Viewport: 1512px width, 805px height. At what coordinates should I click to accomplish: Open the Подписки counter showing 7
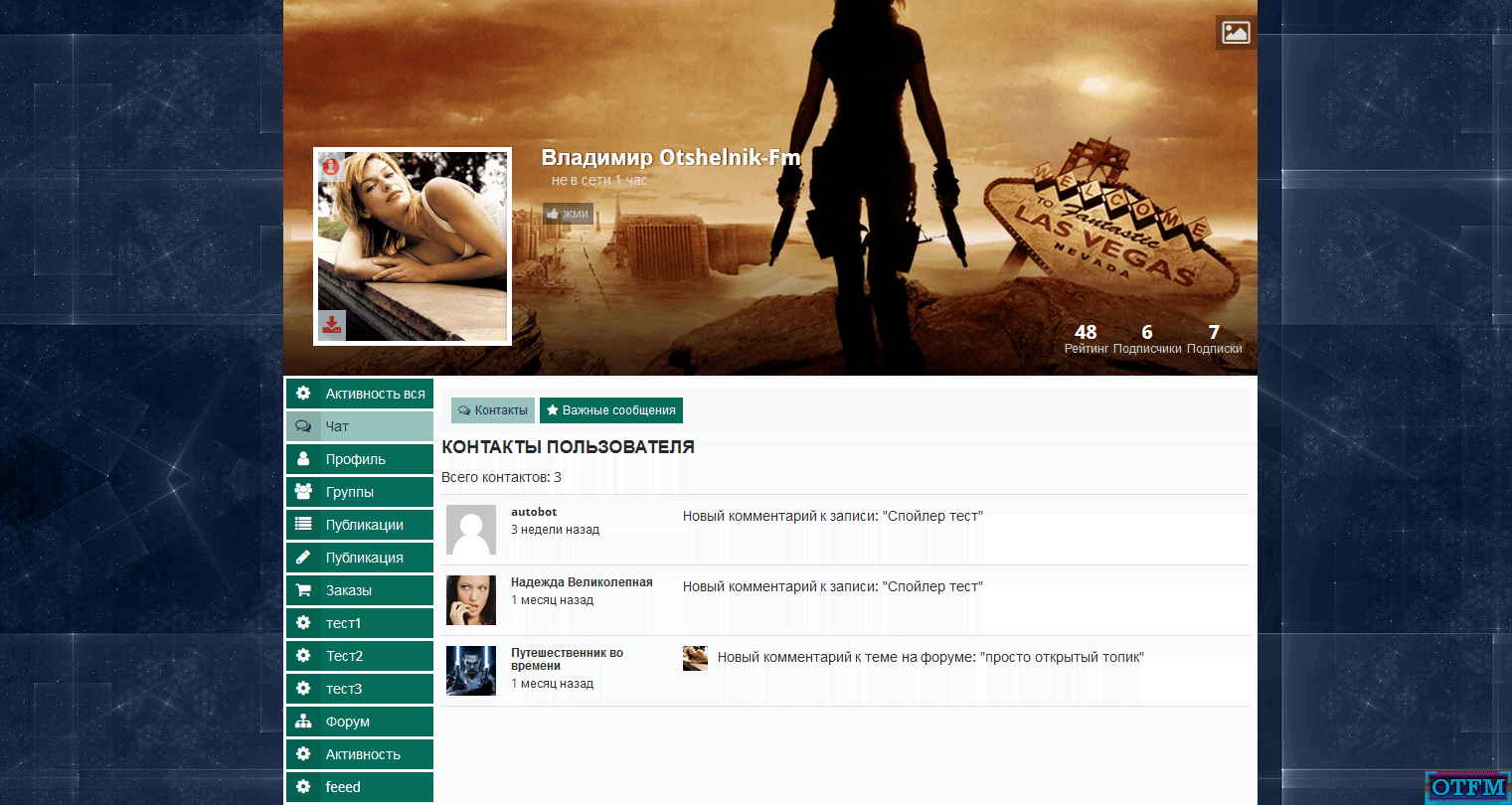(1214, 338)
